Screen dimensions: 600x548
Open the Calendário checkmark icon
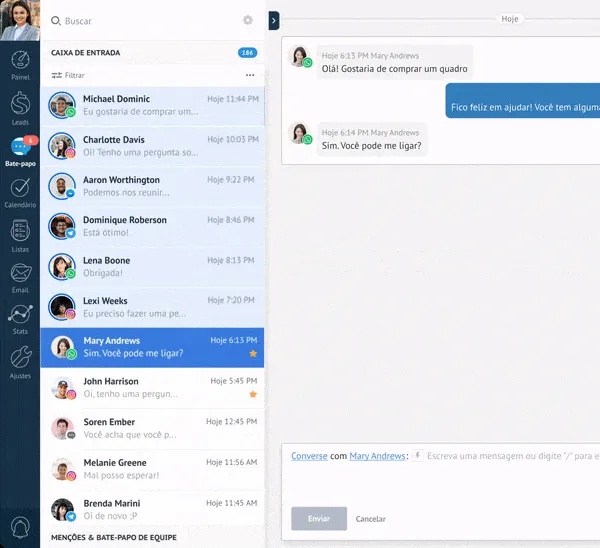[x=20, y=188]
